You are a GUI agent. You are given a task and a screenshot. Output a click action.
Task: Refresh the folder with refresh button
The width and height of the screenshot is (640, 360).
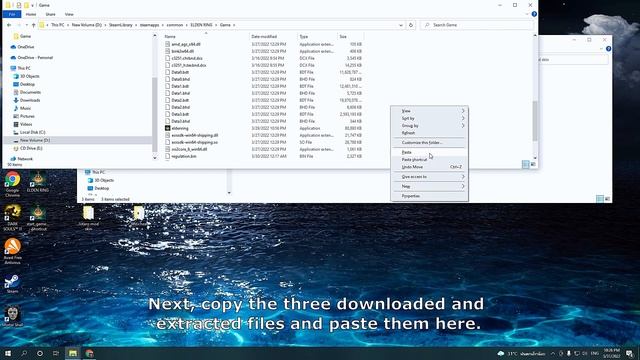411,25
